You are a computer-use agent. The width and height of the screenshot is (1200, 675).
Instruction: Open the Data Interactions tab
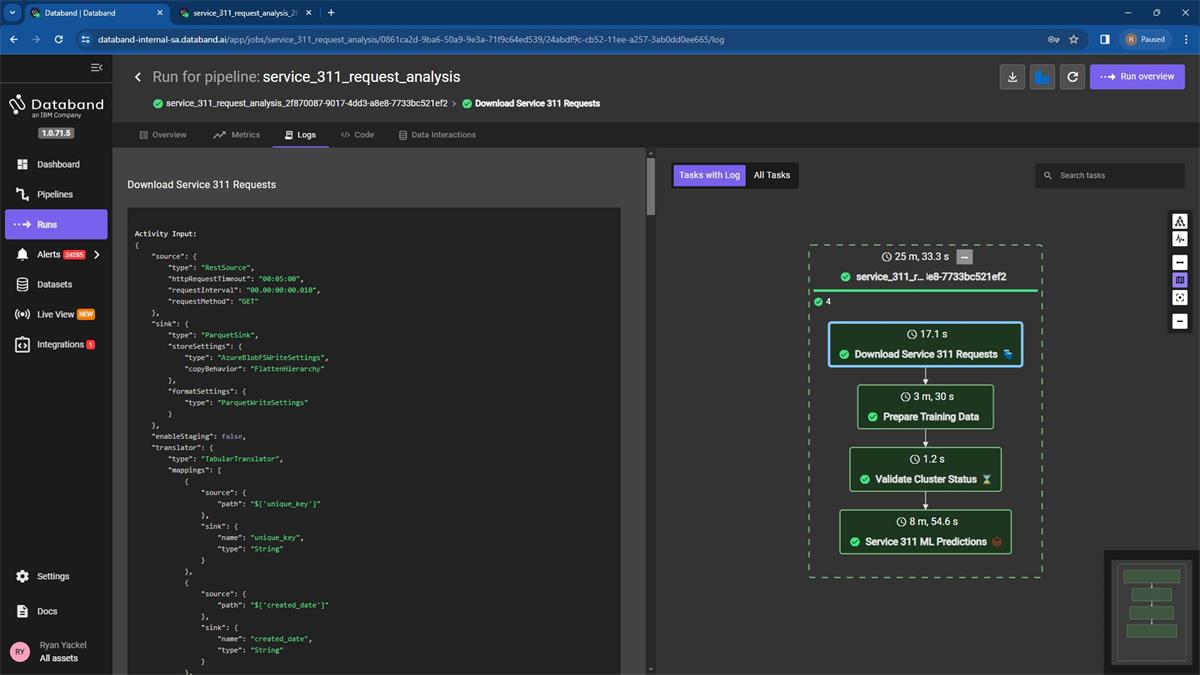pyautogui.click(x=437, y=134)
